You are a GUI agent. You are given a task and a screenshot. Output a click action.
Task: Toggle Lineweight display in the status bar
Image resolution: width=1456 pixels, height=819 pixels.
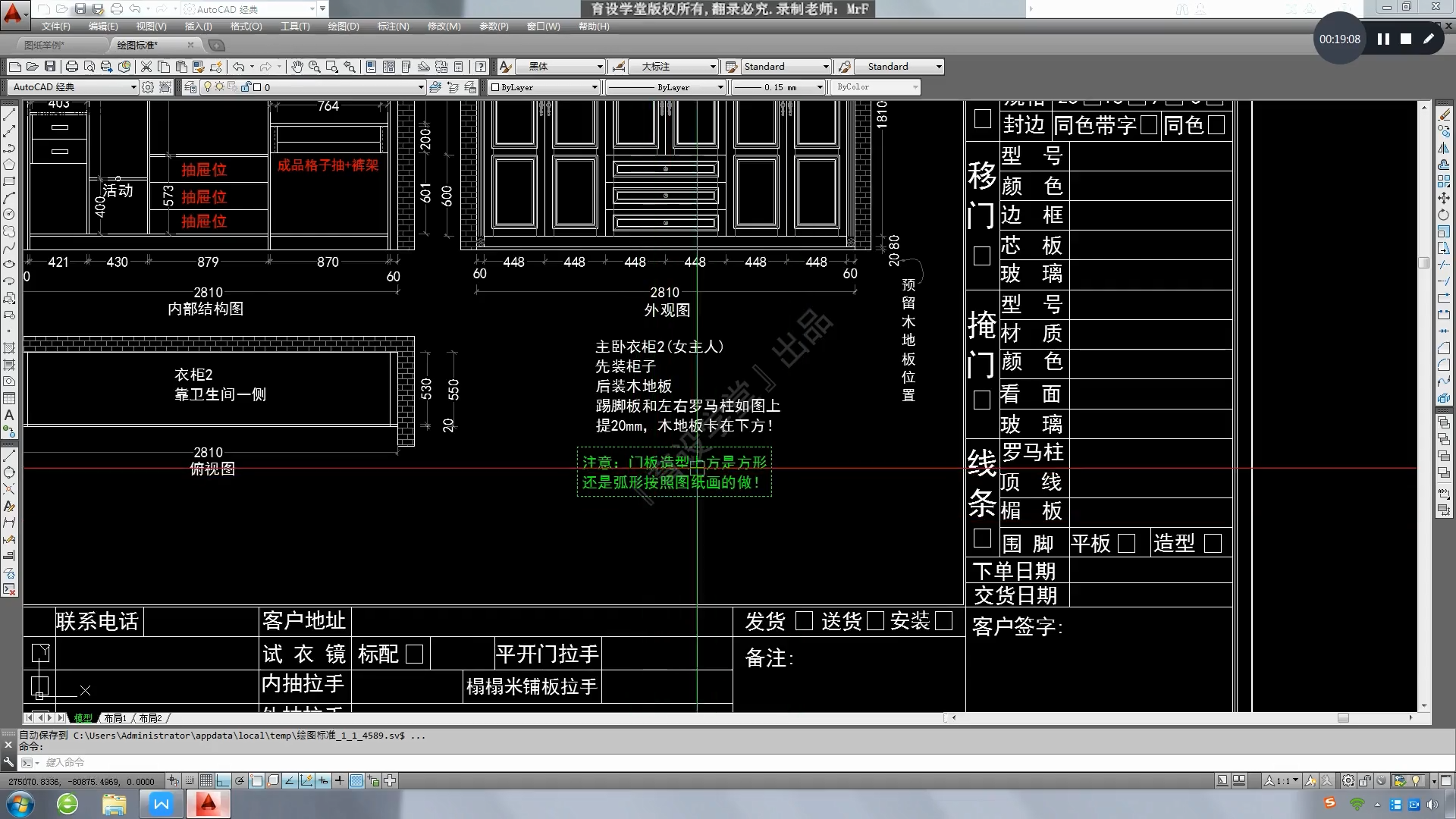339,780
